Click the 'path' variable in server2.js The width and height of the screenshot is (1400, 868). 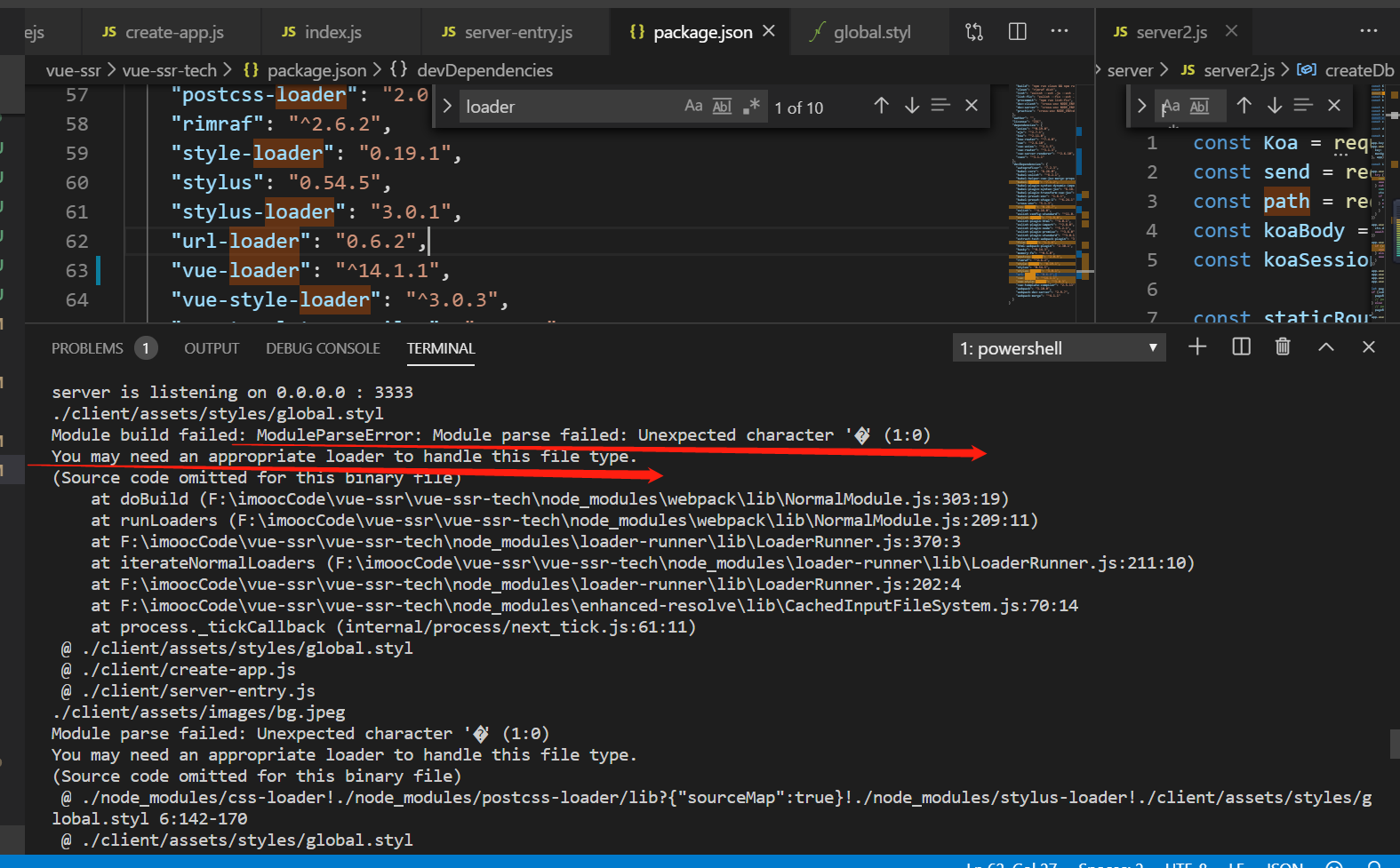(1286, 201)
